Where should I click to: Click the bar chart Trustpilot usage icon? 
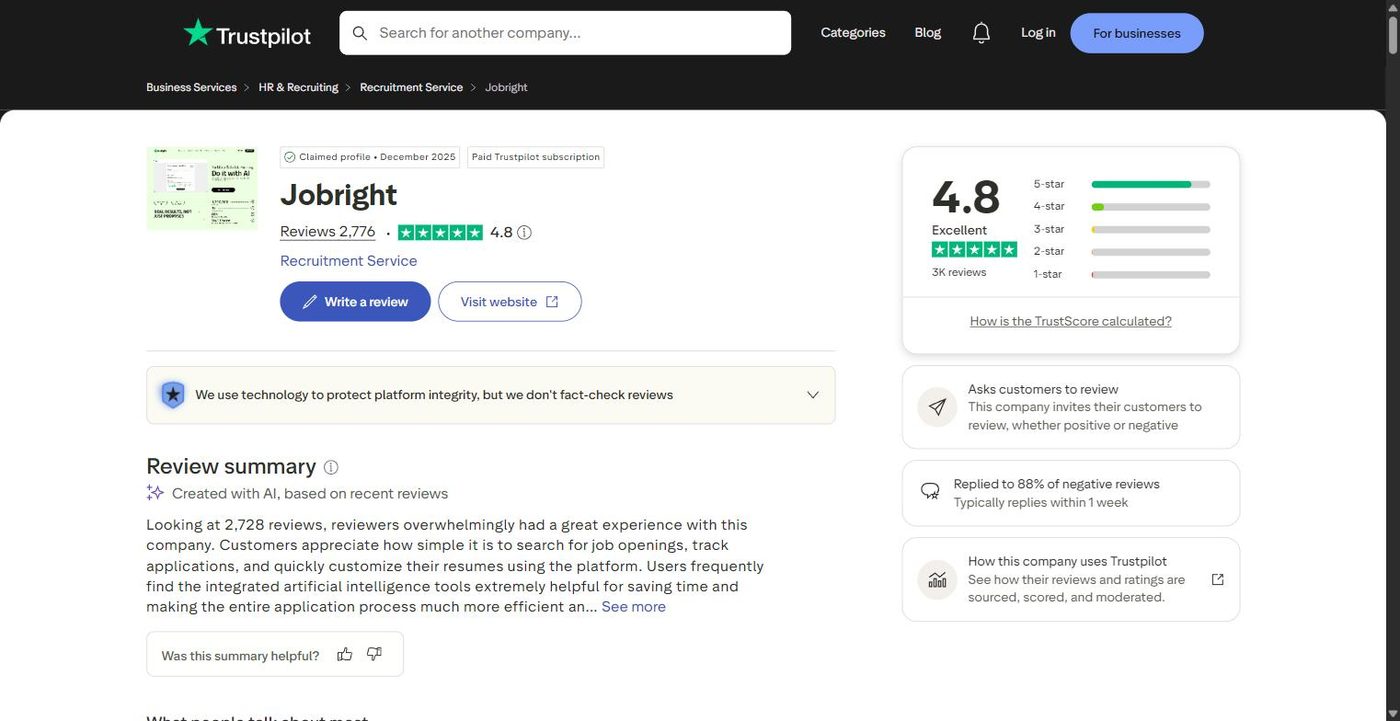pos(937,579)
